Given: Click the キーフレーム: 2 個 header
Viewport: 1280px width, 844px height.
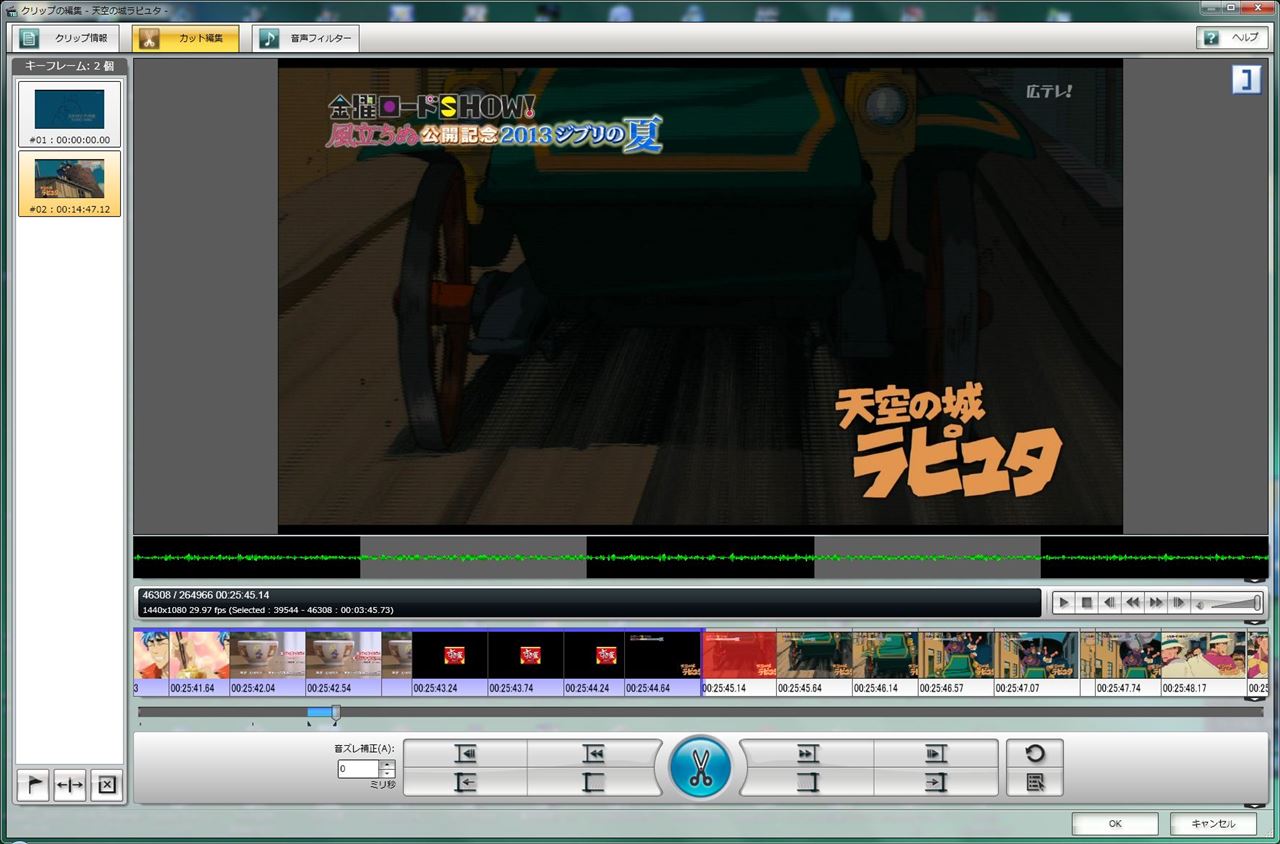Looking at the screenshot, I should (69, 65).
